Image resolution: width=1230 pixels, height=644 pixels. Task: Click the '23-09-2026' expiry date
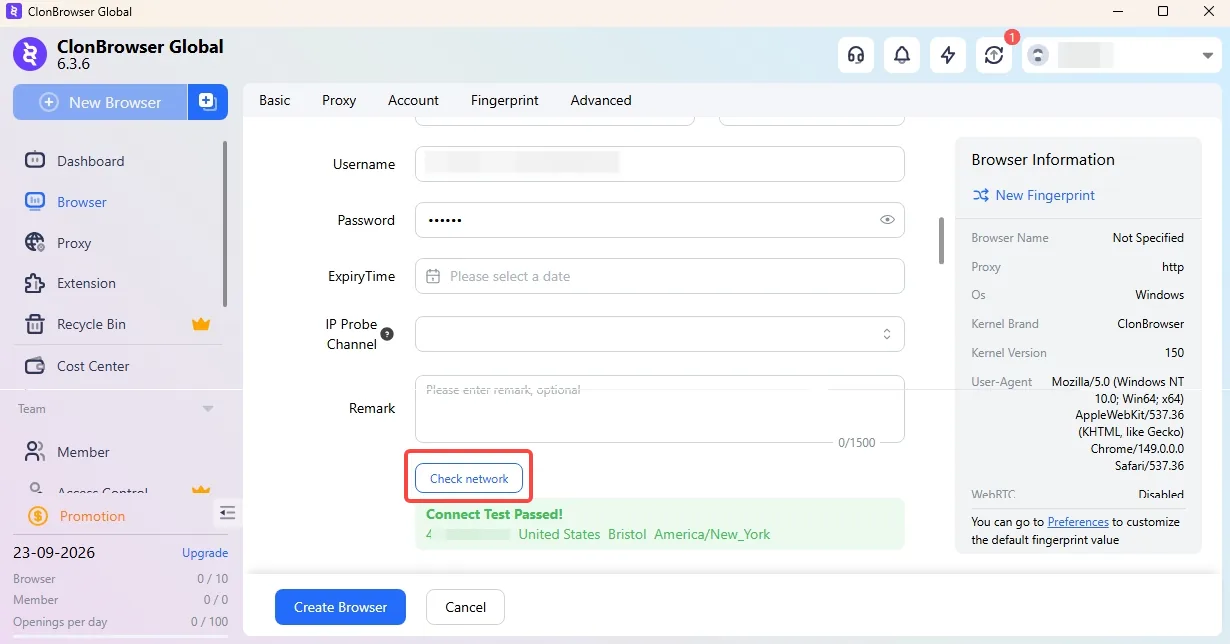52,552
